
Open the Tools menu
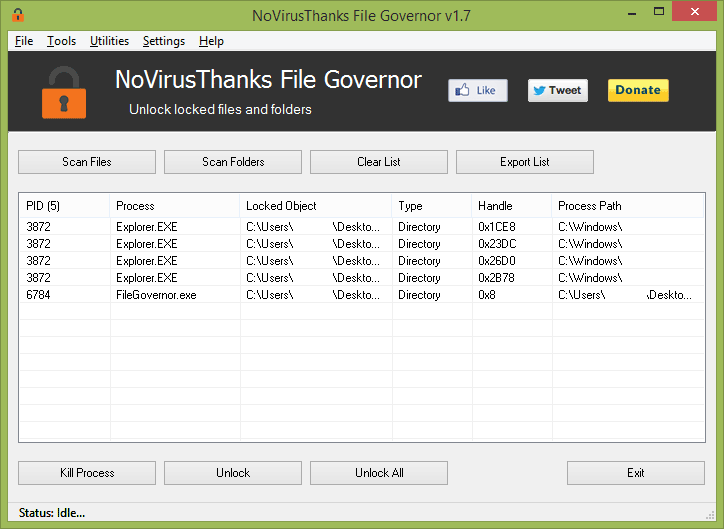(61, 41)
